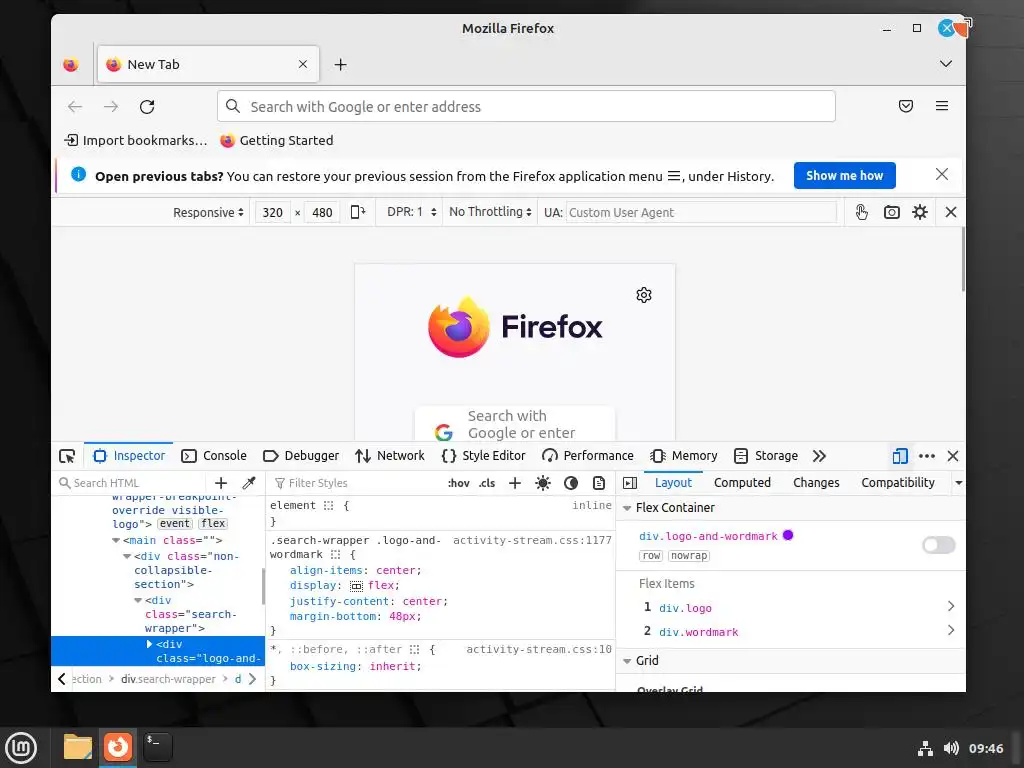Collapse the search-wrapper div node

138,600
